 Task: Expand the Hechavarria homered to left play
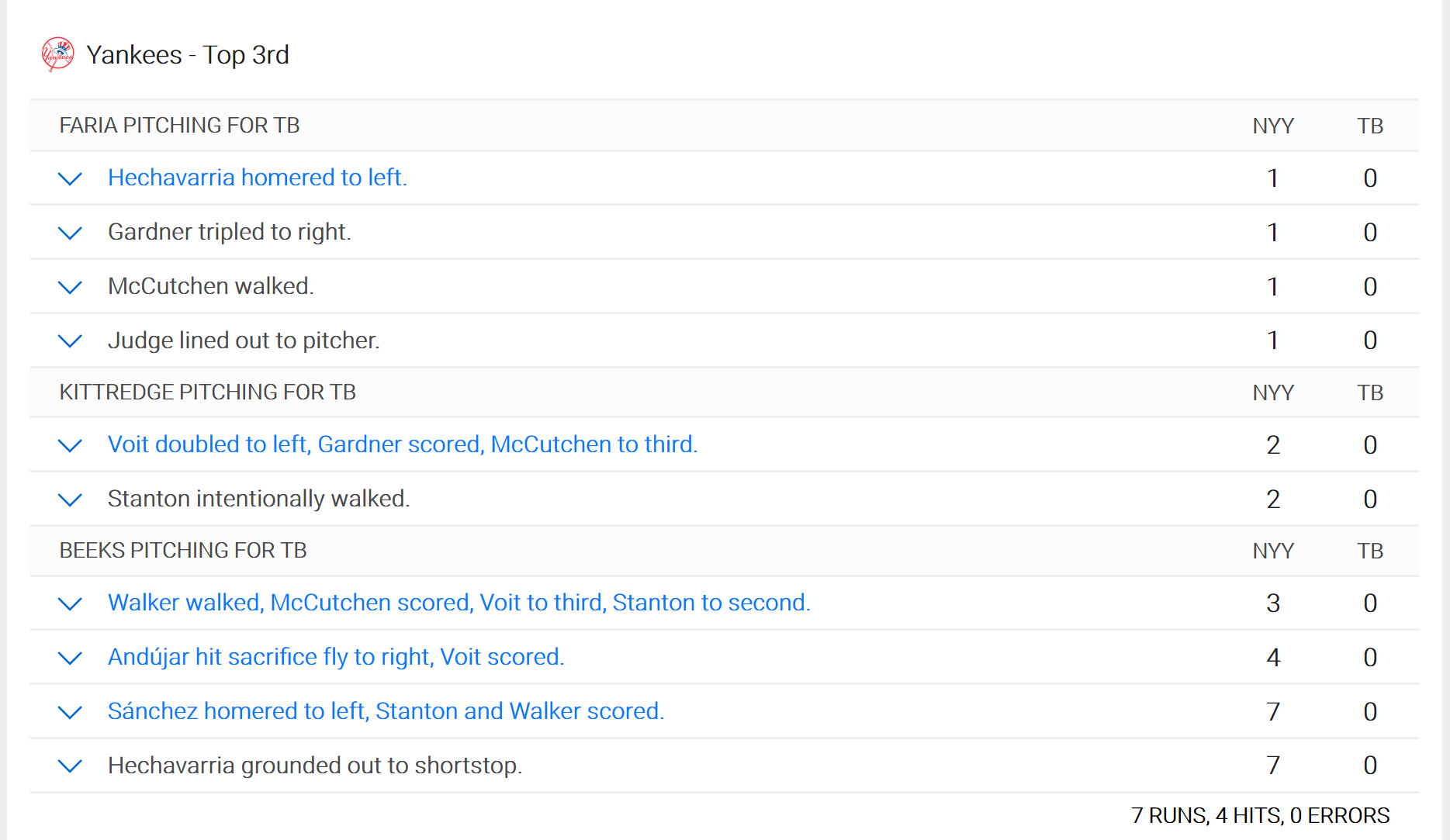click(x=70, y=179)
